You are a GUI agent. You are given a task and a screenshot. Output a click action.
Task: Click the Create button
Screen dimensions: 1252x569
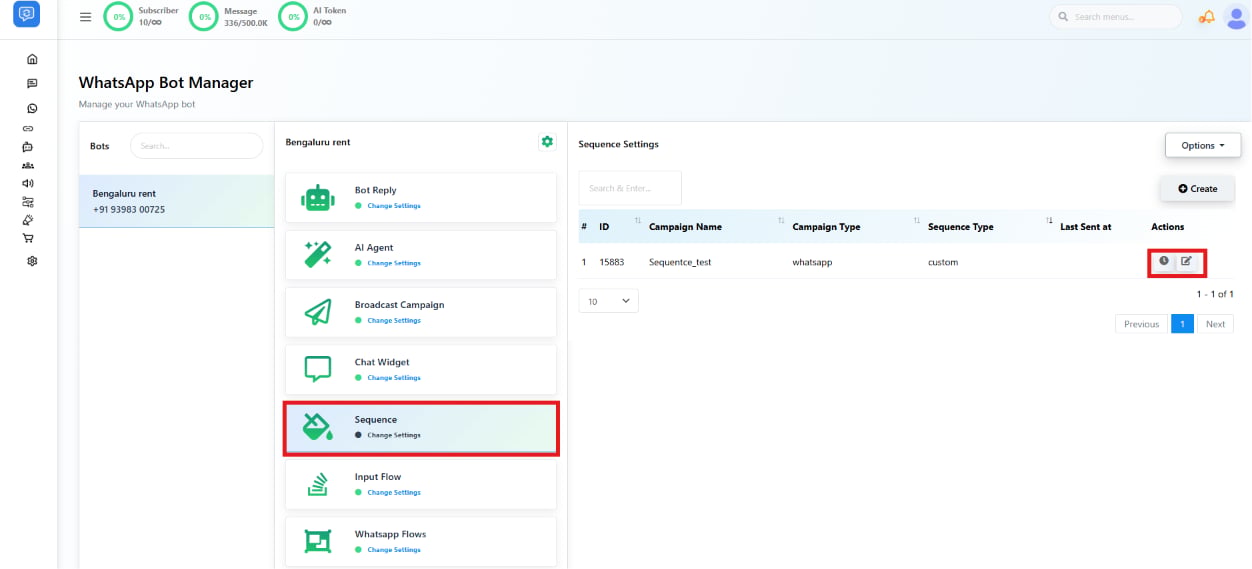[1197, 188]
